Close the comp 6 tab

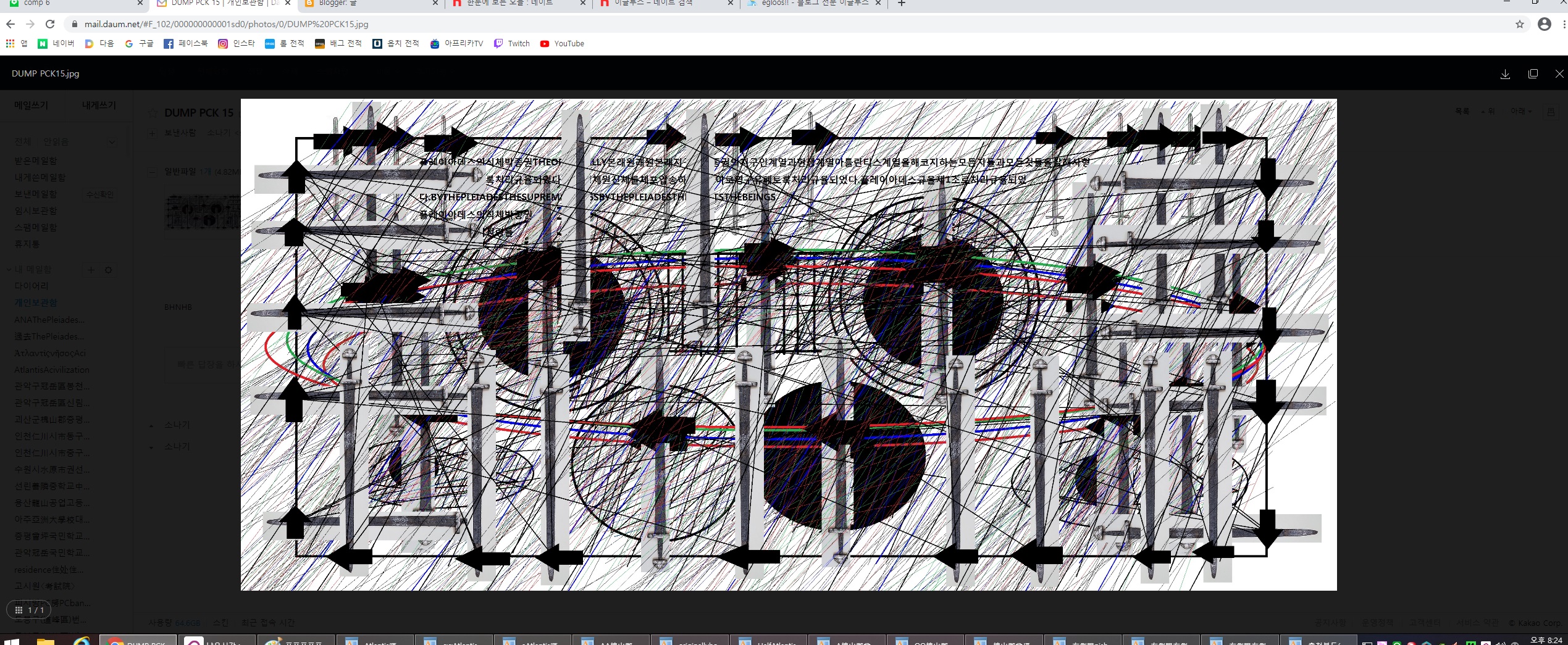pyautogui.click(x=140, y=3)
